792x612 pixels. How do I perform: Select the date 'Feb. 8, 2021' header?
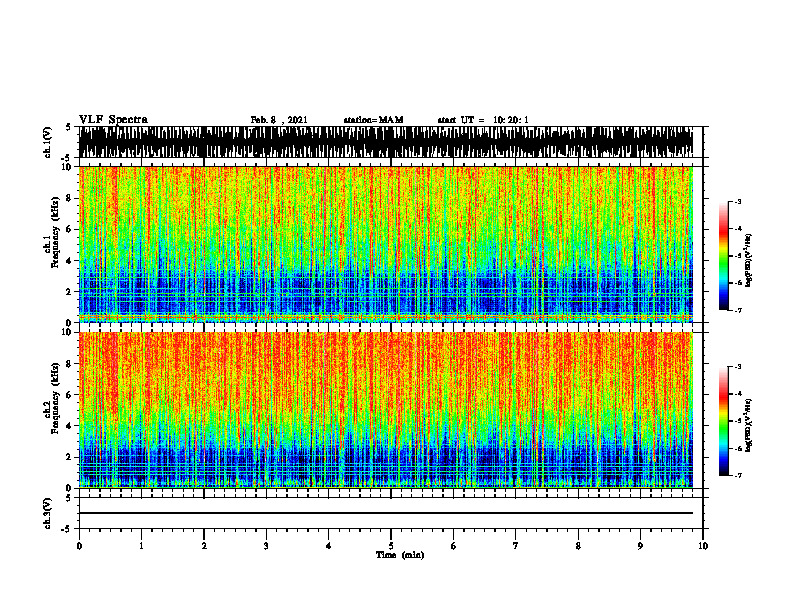(x=279, y=120)
